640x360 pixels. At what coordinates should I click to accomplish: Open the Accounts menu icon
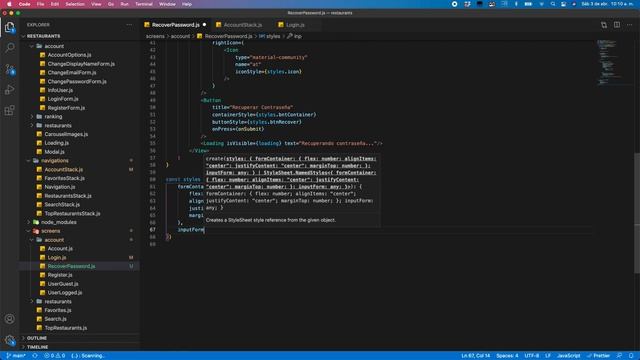point(9,319)
